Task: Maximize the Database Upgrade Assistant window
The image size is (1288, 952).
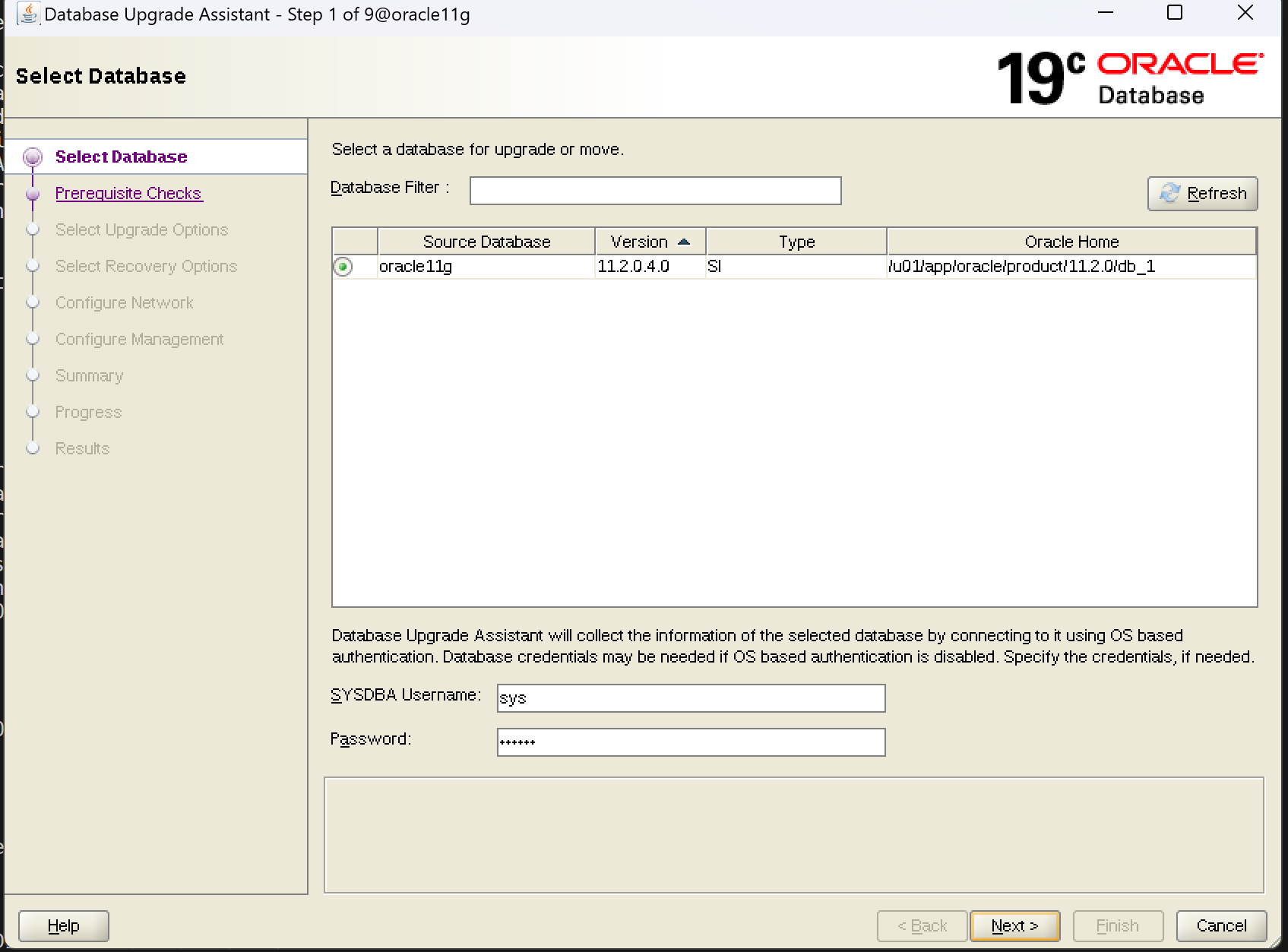Action: pos(1175,14)
